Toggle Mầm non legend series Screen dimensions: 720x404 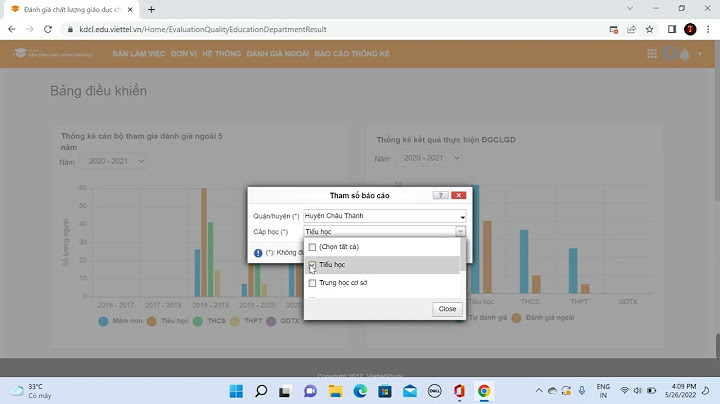[121, 321]
